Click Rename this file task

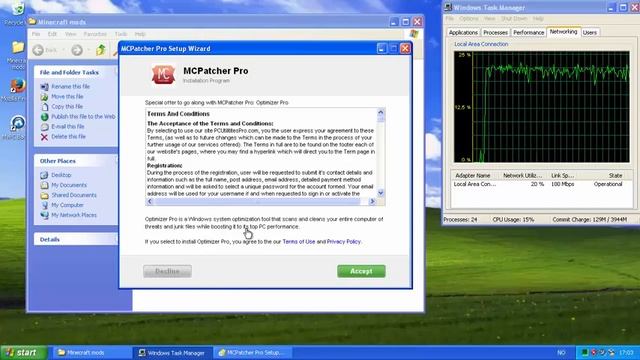pos(70,87)
